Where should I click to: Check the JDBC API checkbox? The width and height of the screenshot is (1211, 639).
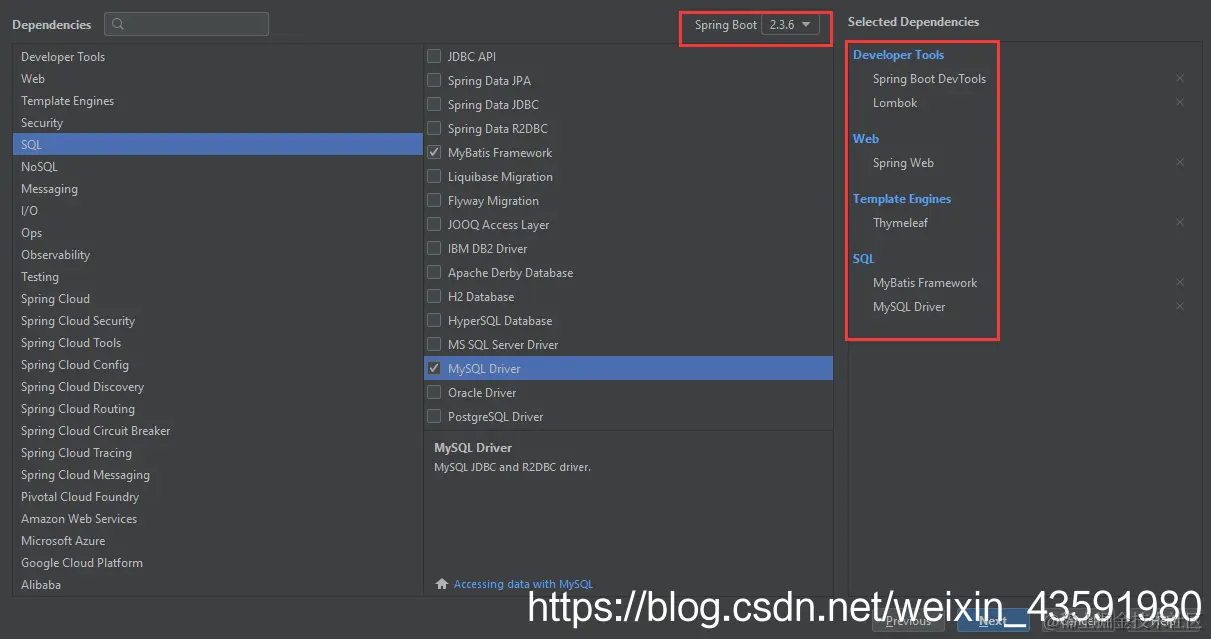coord(434,56)
